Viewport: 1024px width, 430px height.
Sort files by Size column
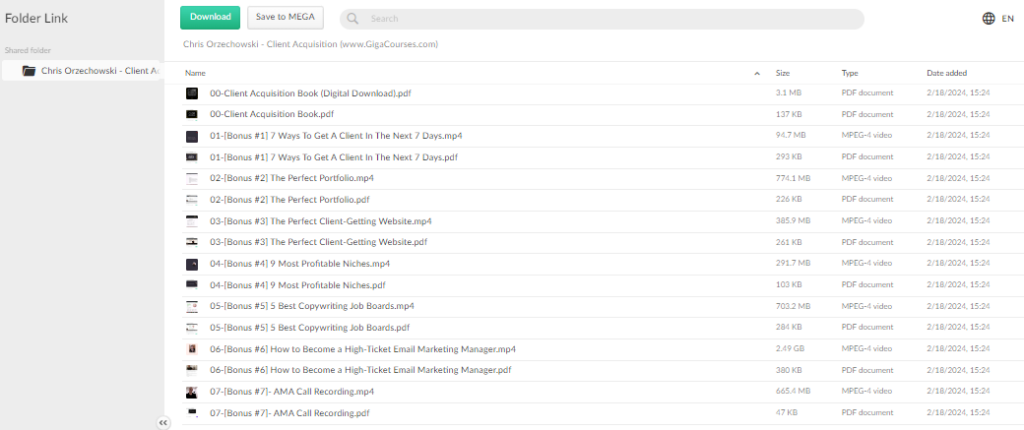coord(783,73)
